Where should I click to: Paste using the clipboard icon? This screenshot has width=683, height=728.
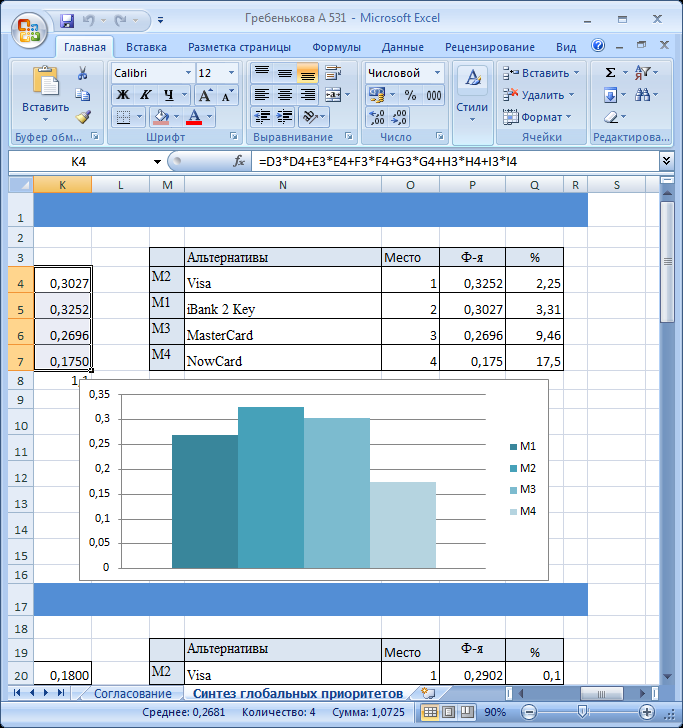pyautogui.click(x=45, y=82)
